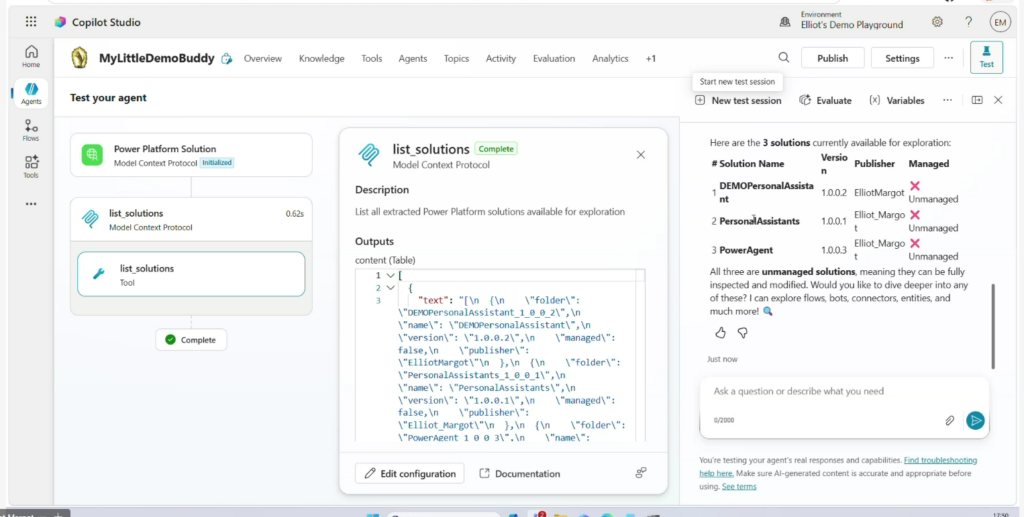Collapse JSON line 1 chevron
The width and height of the screenshot is (1024, 517).
(x=390, y=275)
